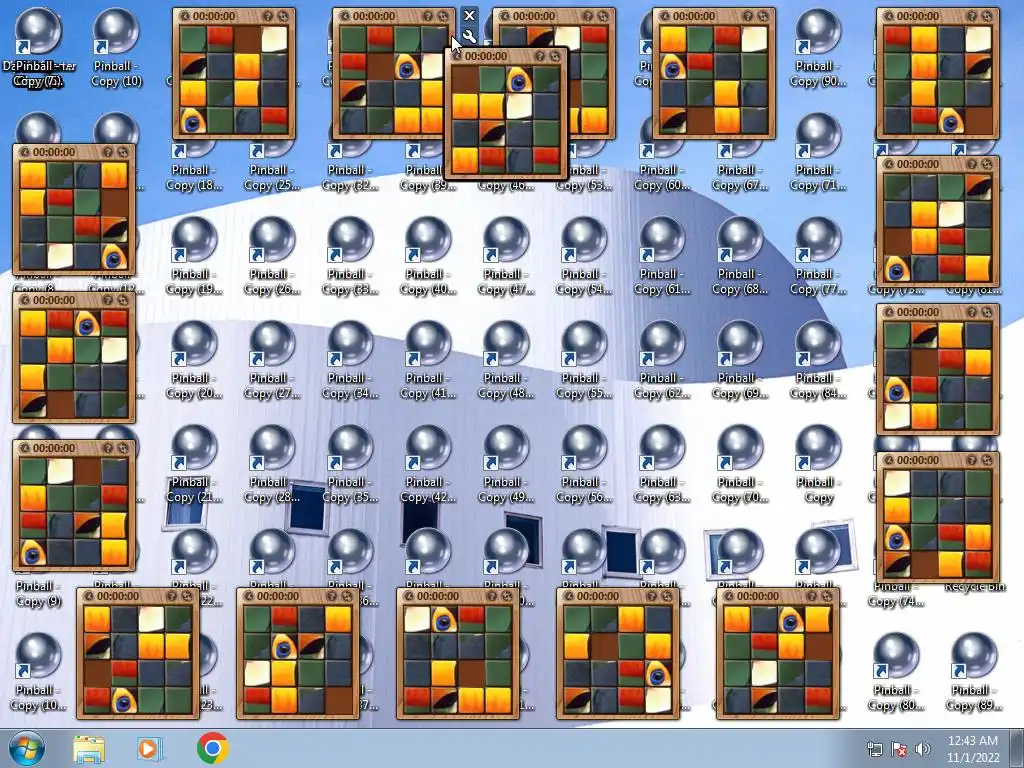The width and height of the screenshot is (1024, 768).
Task: Select the Pinball - Copy (89 shortcut
Action: [974, 672]
